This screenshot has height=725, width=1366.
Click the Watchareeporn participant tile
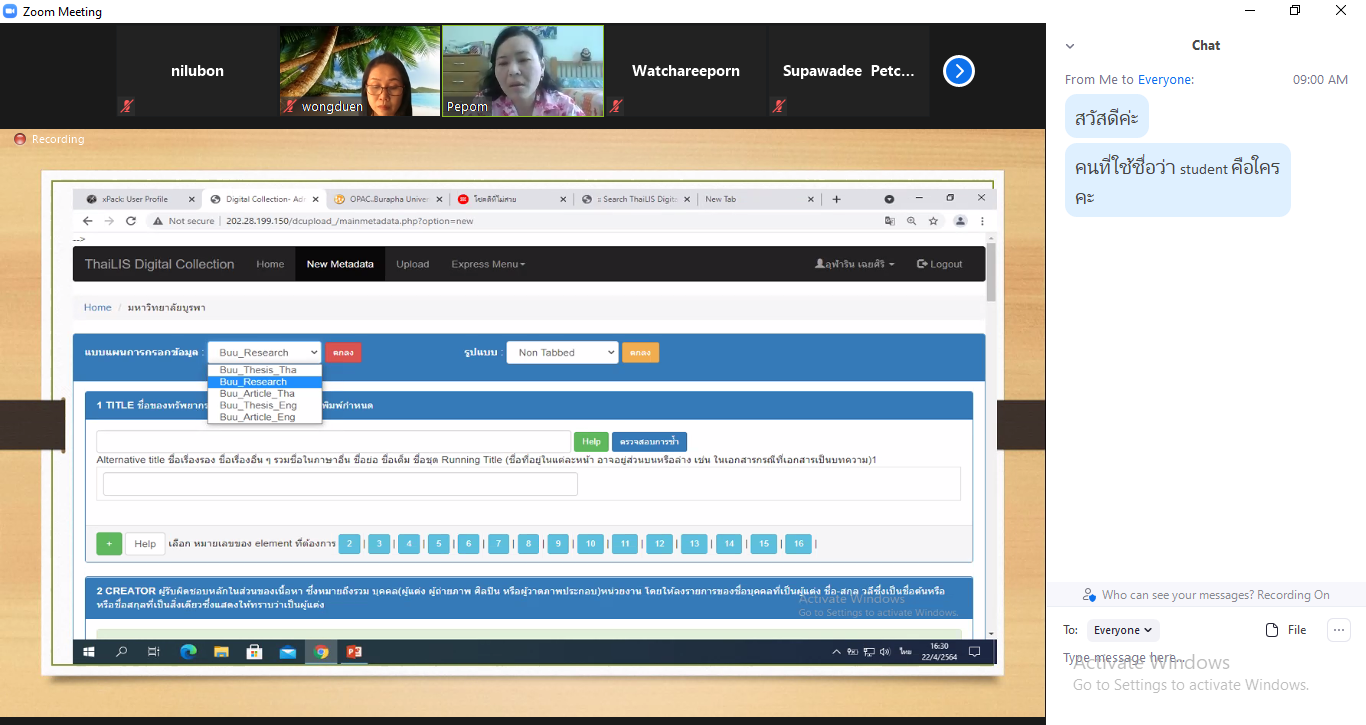(x=685, y=71)
